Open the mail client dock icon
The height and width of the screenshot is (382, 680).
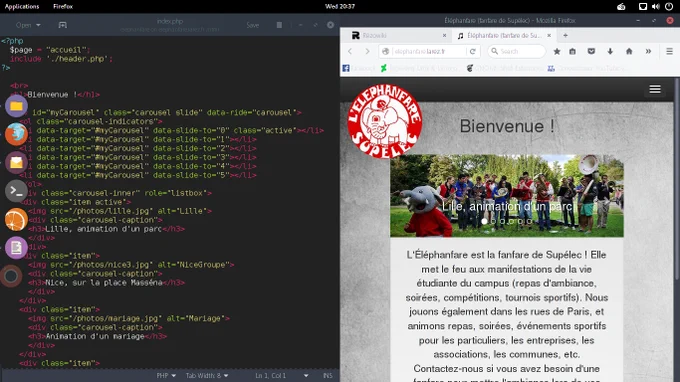click(16, 163)
